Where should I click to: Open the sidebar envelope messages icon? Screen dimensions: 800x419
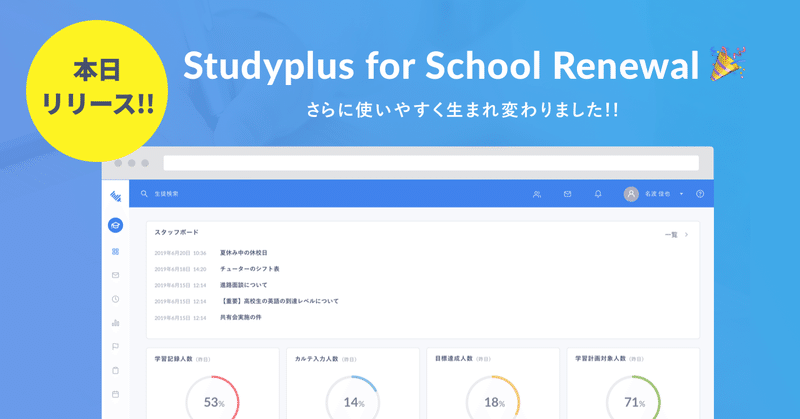click(115, 275)
